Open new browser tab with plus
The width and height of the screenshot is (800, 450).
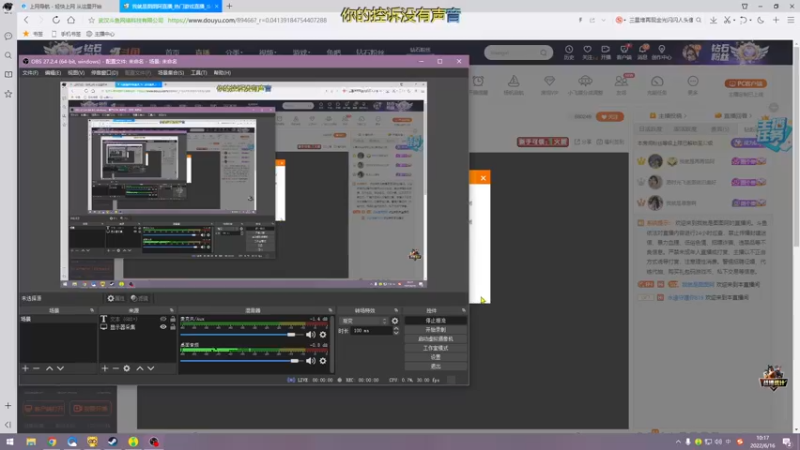[229, 6]
